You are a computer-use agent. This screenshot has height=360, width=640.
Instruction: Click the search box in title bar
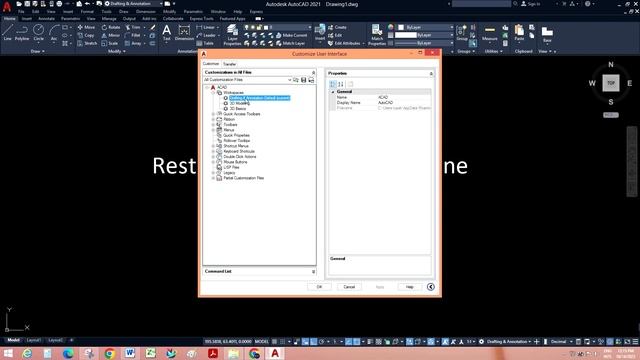click(x=481, y=4)
